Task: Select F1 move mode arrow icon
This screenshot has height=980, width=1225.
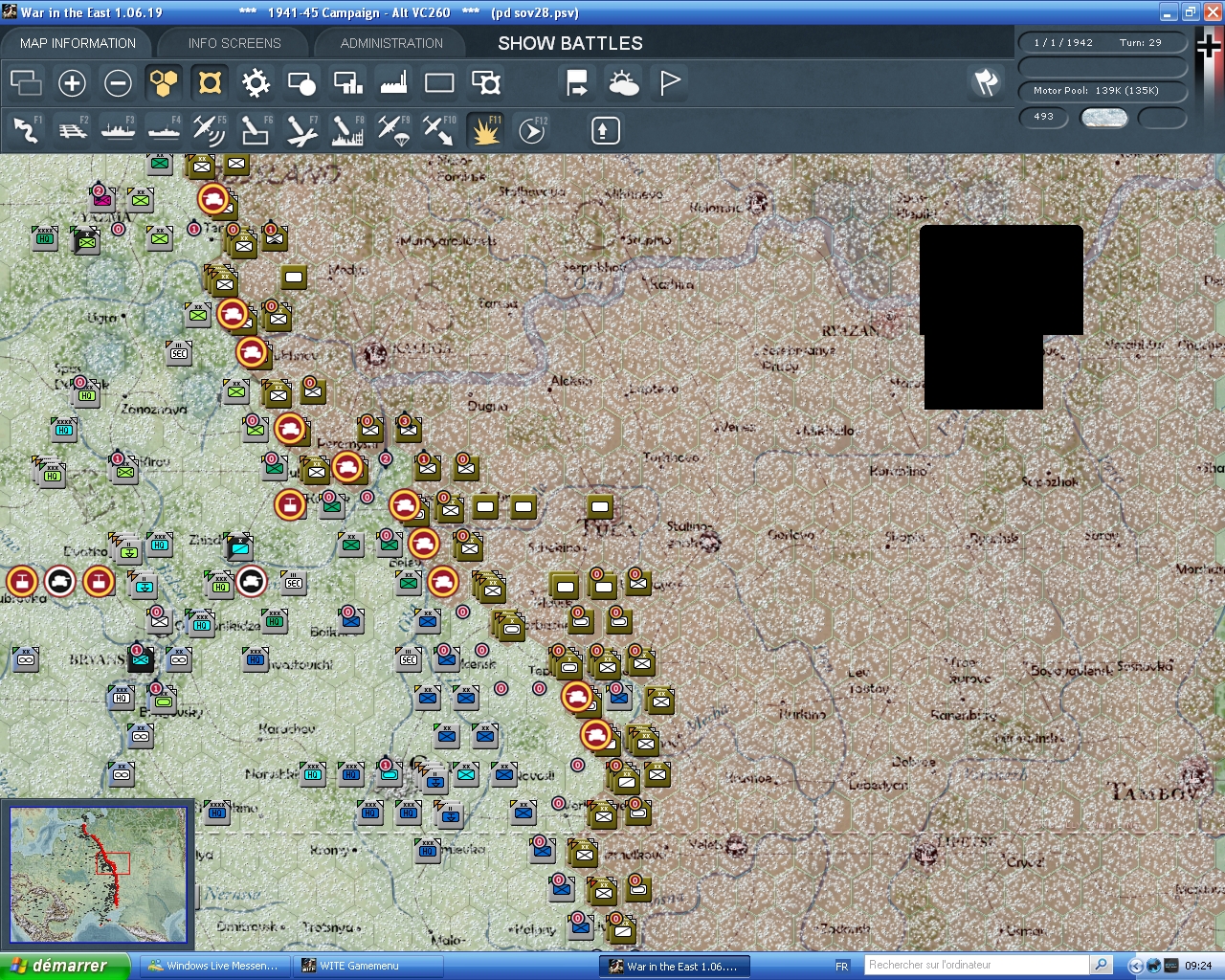Action: (26, 130)
